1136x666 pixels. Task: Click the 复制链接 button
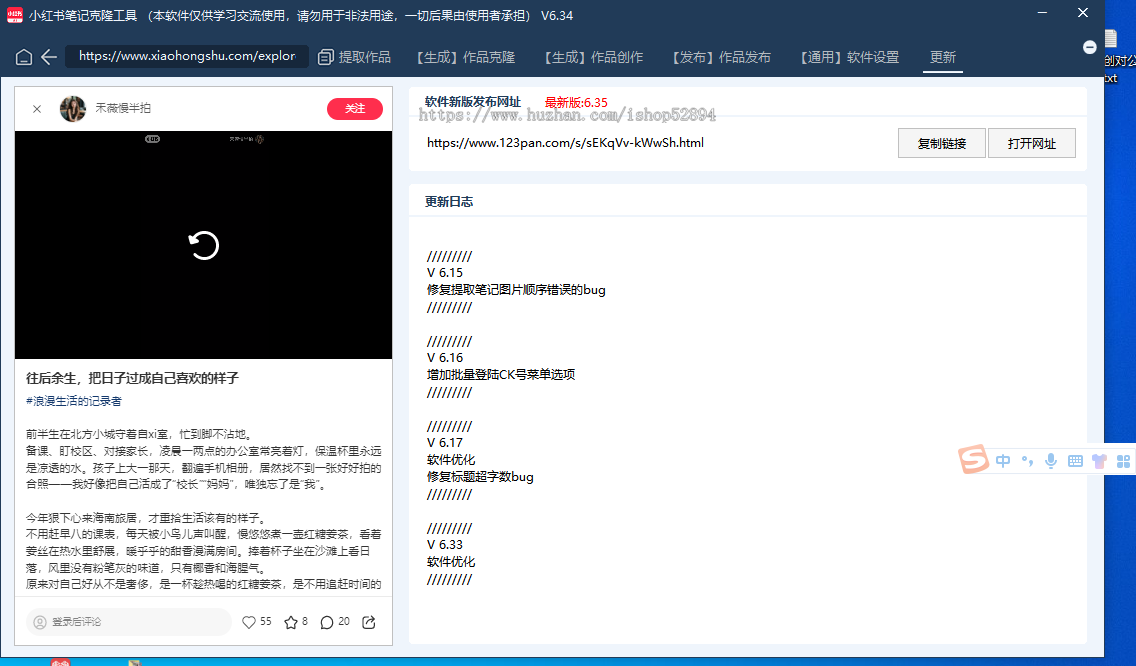[x=942, y=143]
